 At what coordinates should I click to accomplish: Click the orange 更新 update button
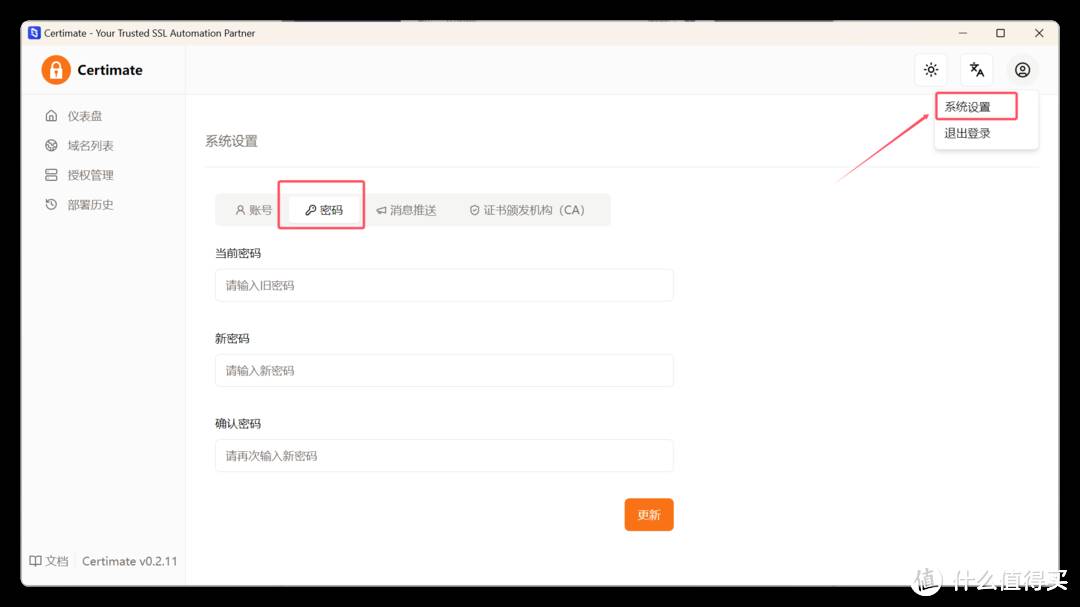pyautogui.click(x=649, y=515)
